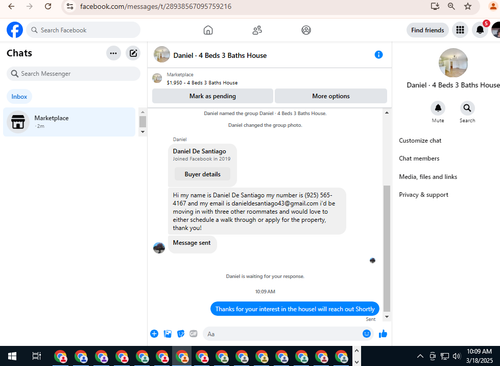Expand Media, files and links section
The width and height of the screenshot is (500, 366).
point(428,177)
